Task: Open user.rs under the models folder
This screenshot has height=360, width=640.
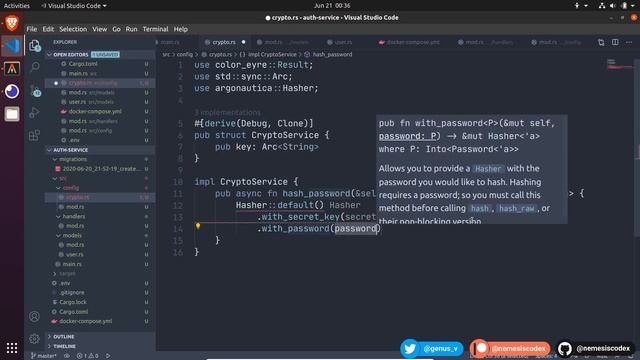Action: pos(75,254)
